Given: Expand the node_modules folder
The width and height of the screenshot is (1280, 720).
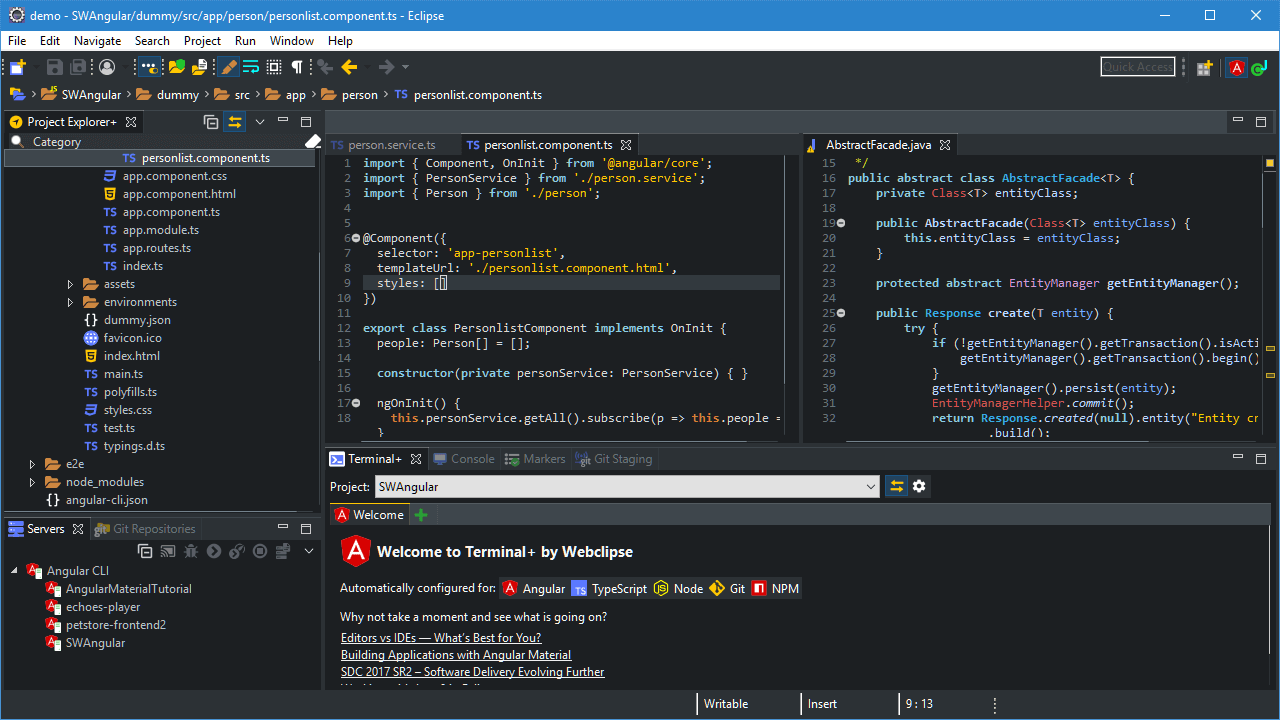Looking at the screenshot, I should click(32, 482).
